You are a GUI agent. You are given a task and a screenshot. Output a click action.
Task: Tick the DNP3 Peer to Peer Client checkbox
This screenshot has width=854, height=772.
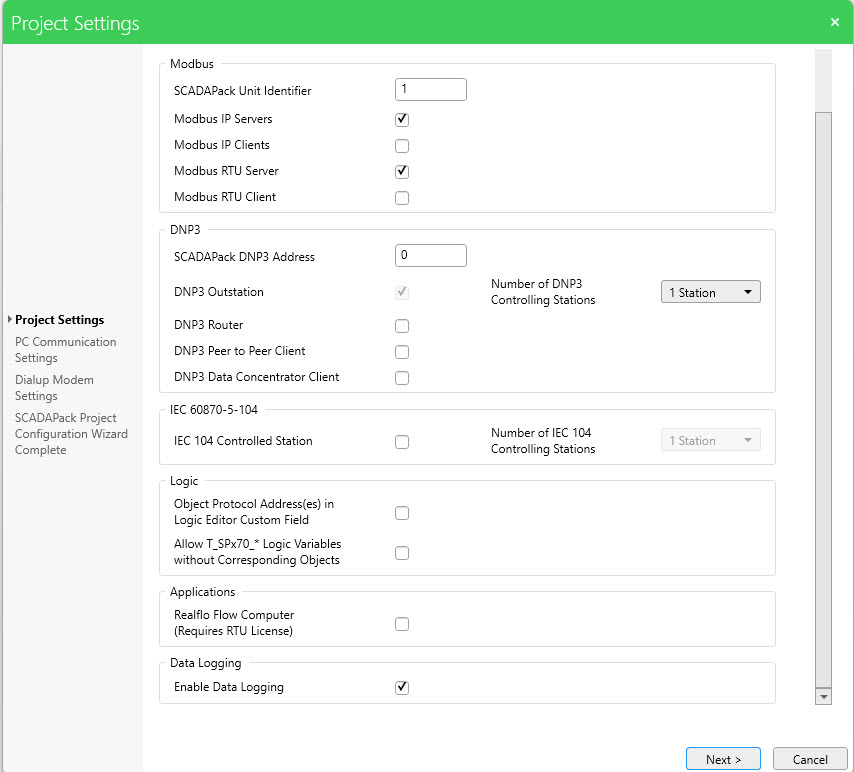coord(402,352)
